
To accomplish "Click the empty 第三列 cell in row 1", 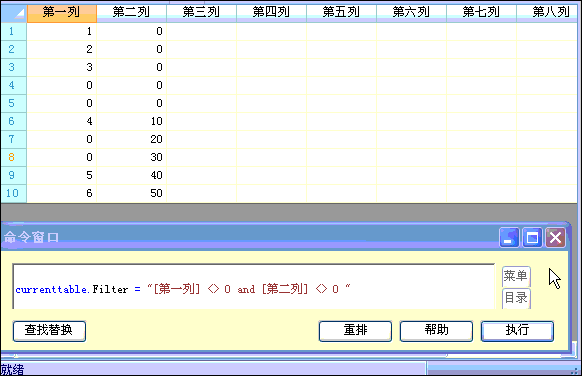I will pos(202,31).
